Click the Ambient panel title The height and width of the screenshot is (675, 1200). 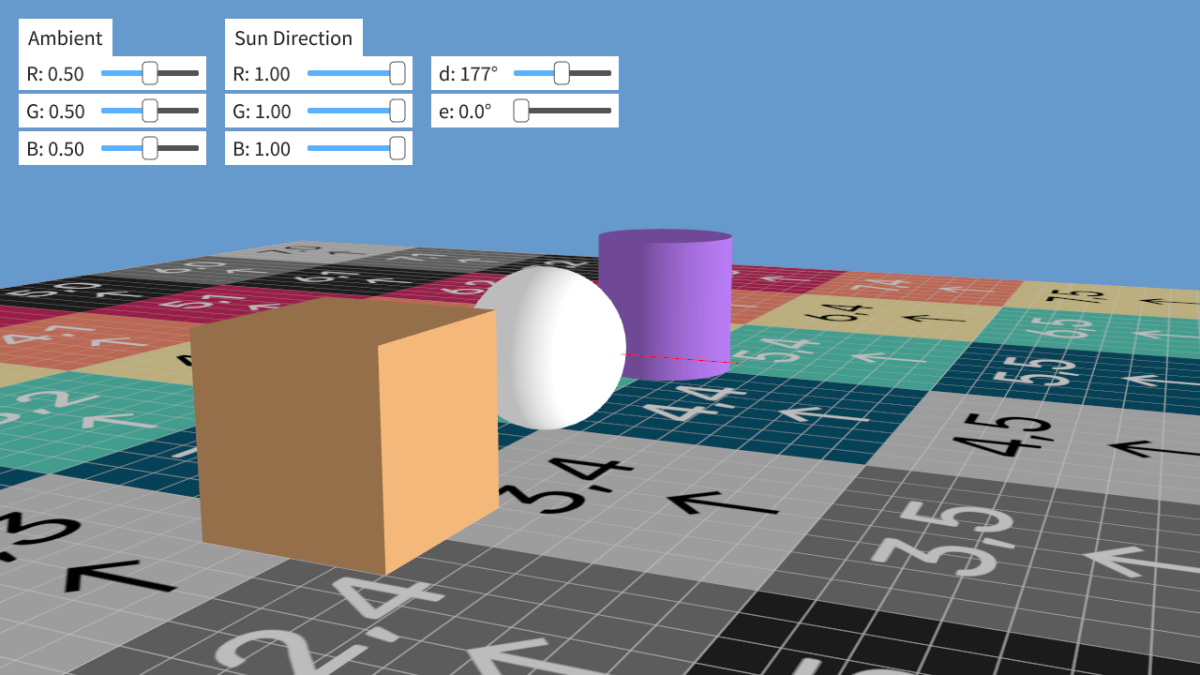tap(65, 38)
